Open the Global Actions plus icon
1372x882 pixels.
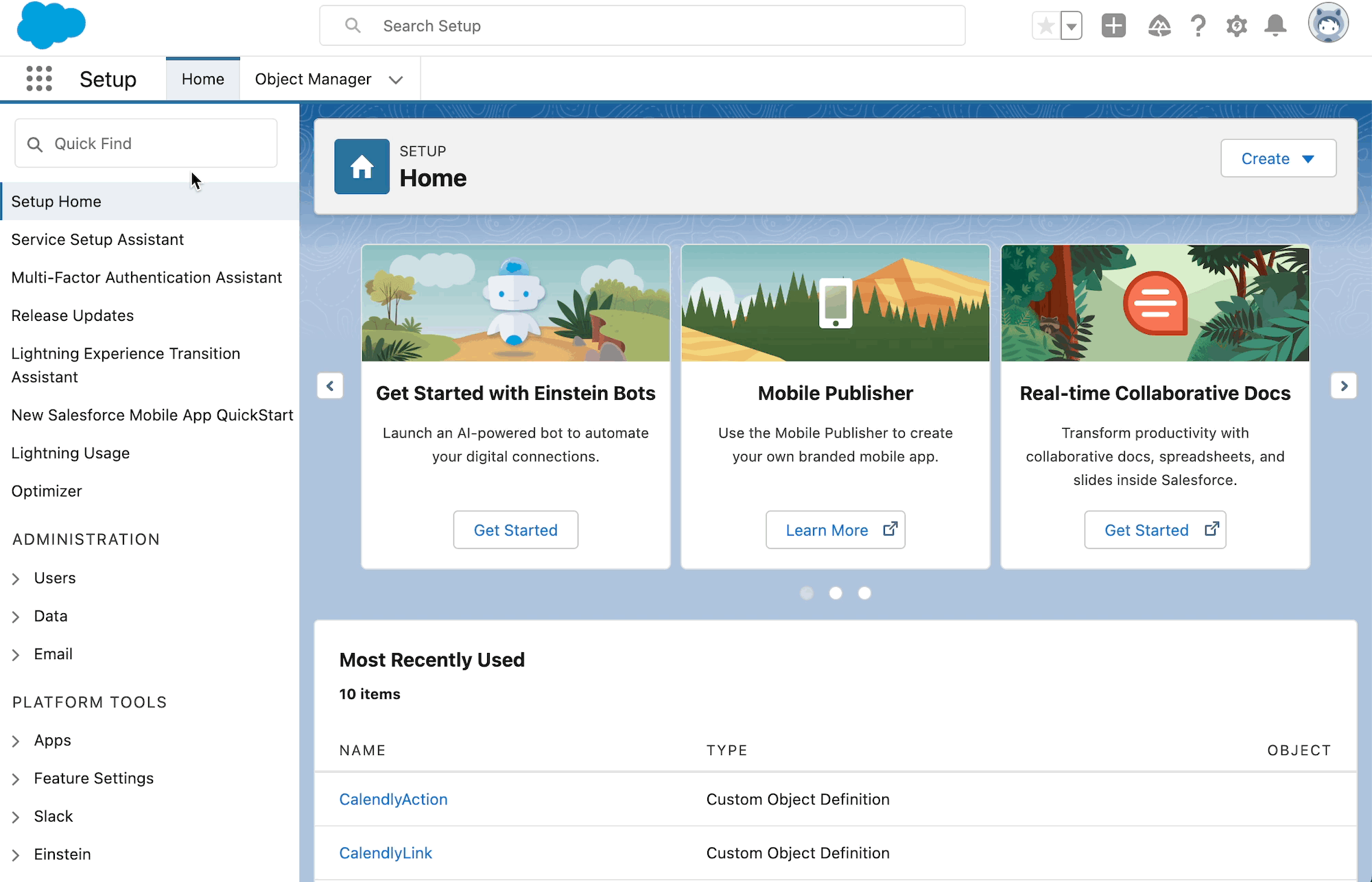tap(1113, 26)
